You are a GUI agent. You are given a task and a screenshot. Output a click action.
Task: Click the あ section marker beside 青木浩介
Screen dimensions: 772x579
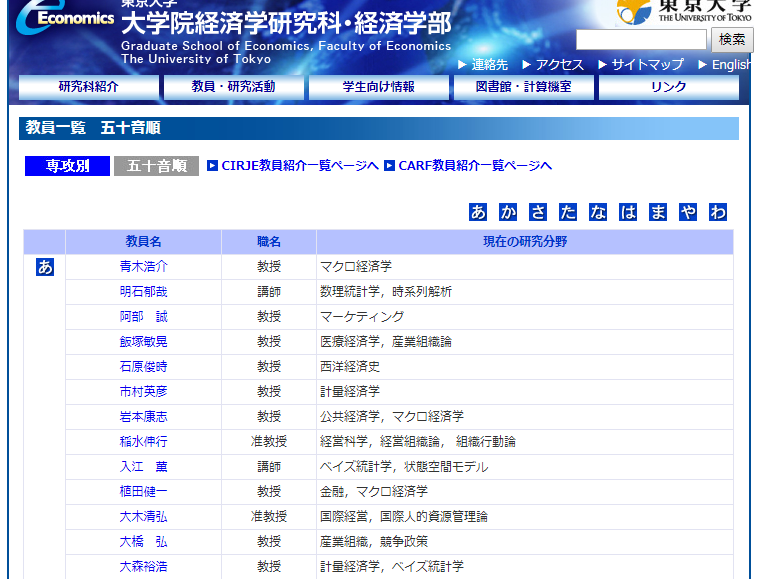tap(45, 267)
